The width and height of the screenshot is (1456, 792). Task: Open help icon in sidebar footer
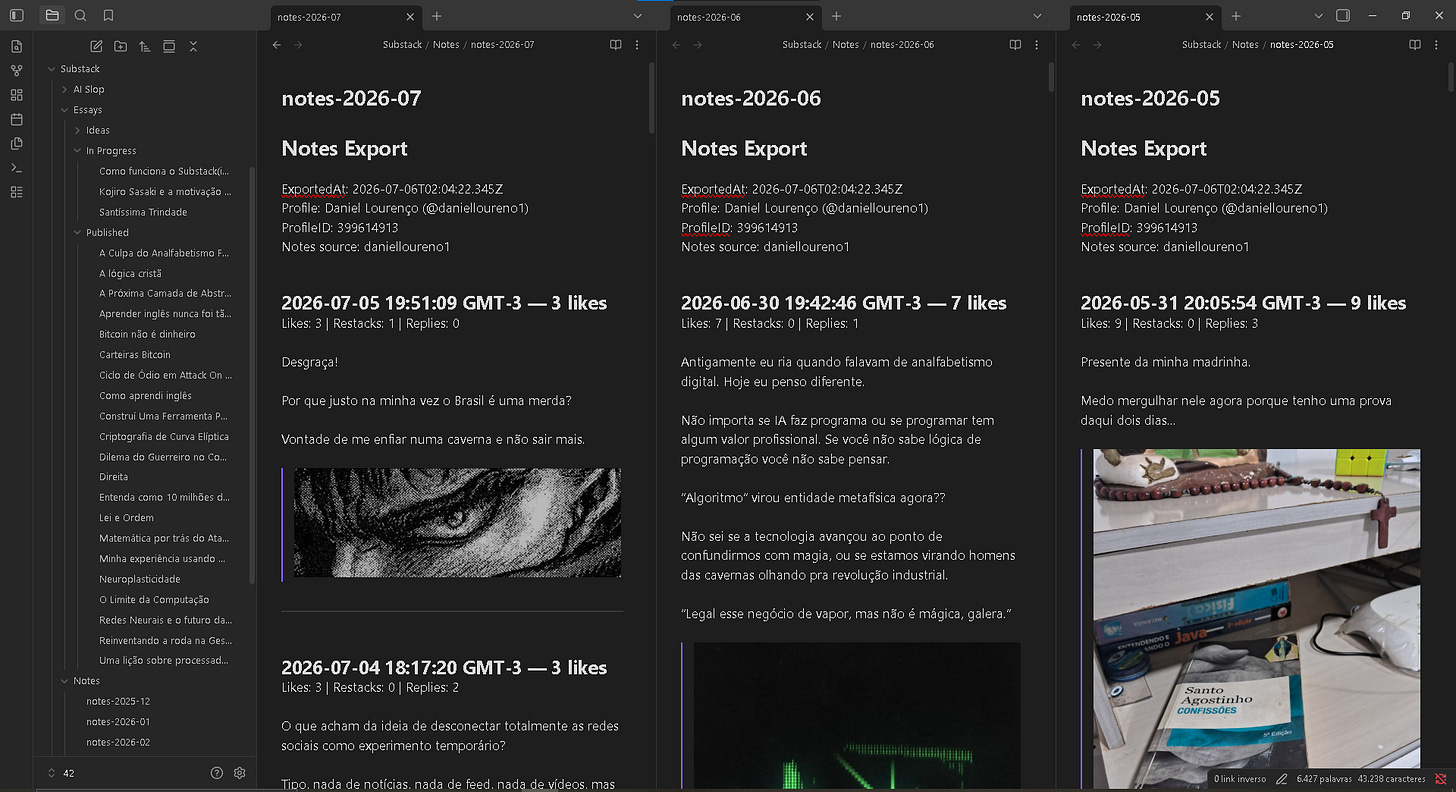click(217, 773)
